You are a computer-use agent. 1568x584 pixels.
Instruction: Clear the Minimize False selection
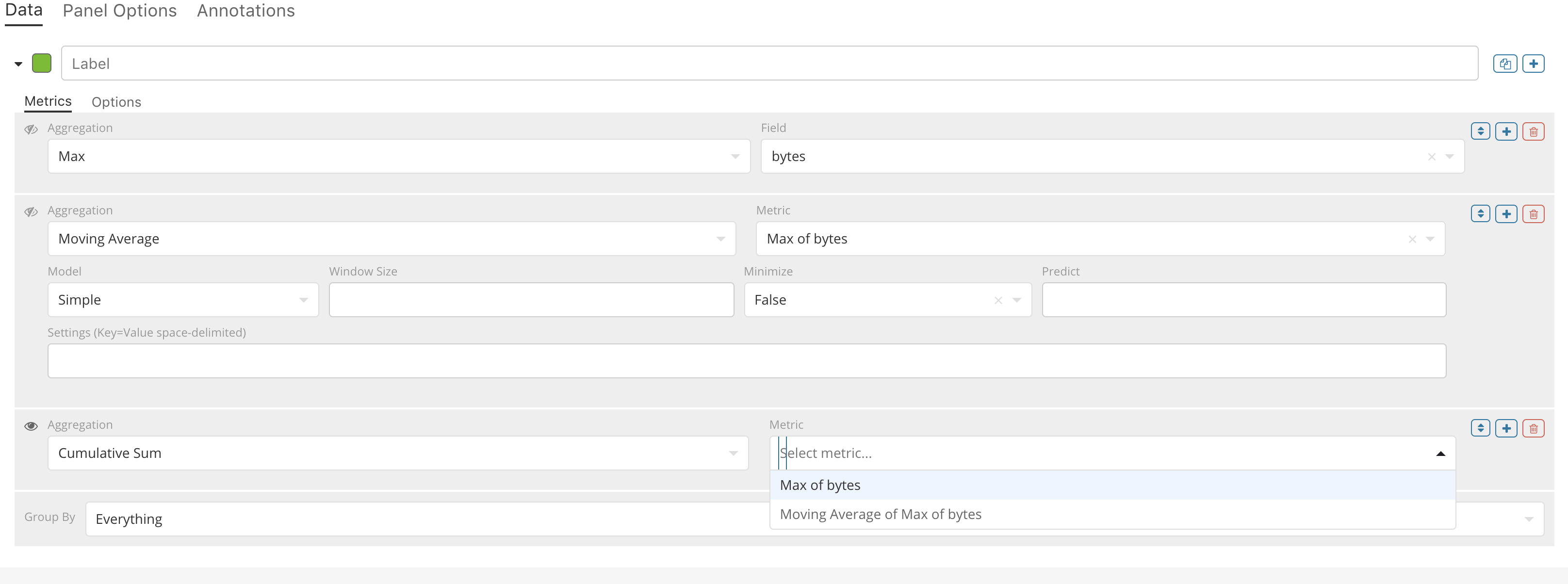click(998, 300)
